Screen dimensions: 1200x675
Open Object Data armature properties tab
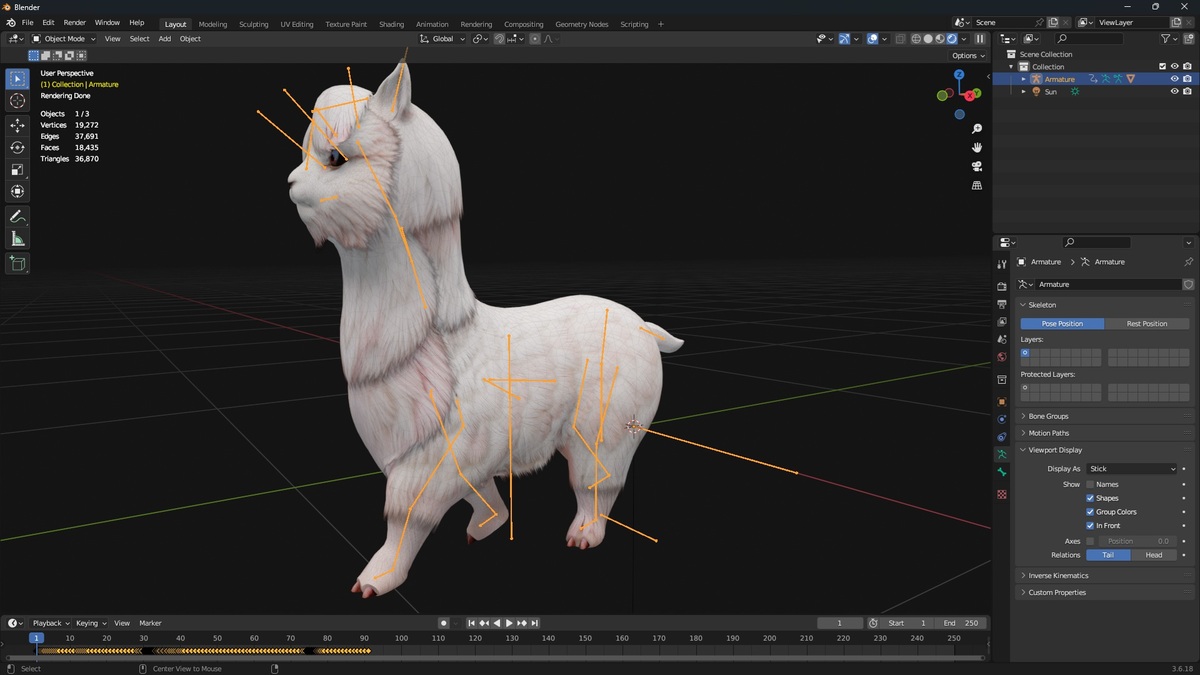pos(1002,454)
